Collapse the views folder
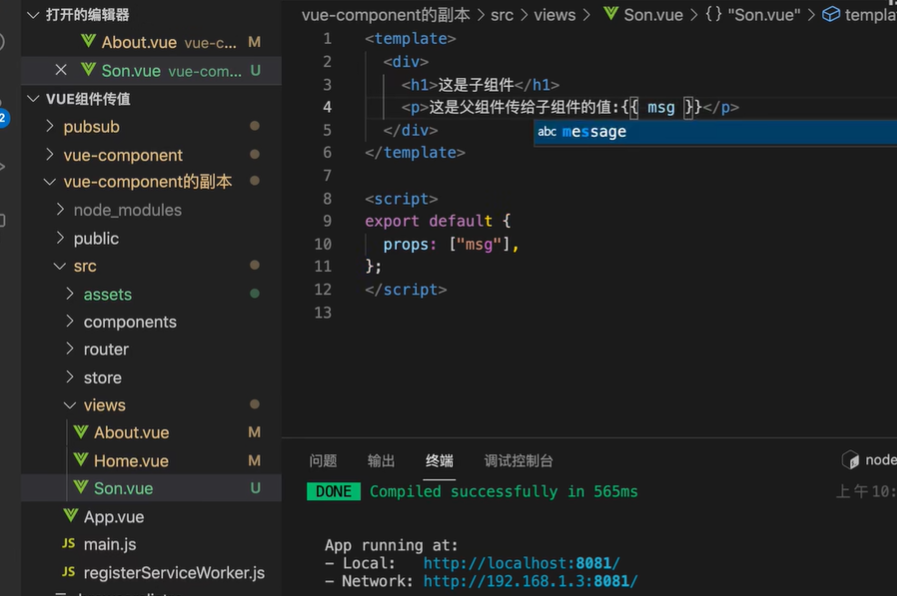Viewport: 897px width, 596px height. tap(70, 405)
